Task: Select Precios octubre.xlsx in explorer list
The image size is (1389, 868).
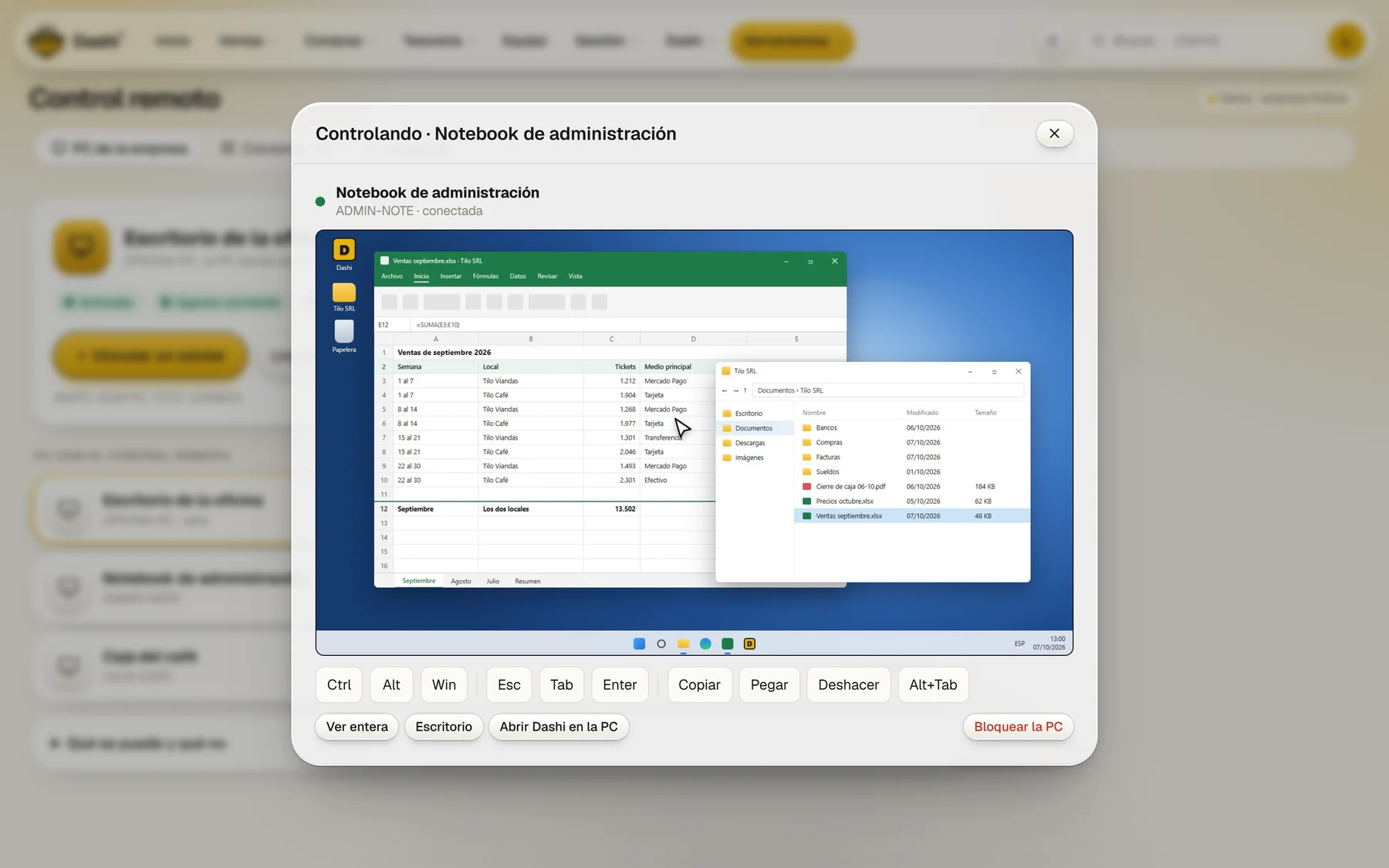Action: [911, 501]
